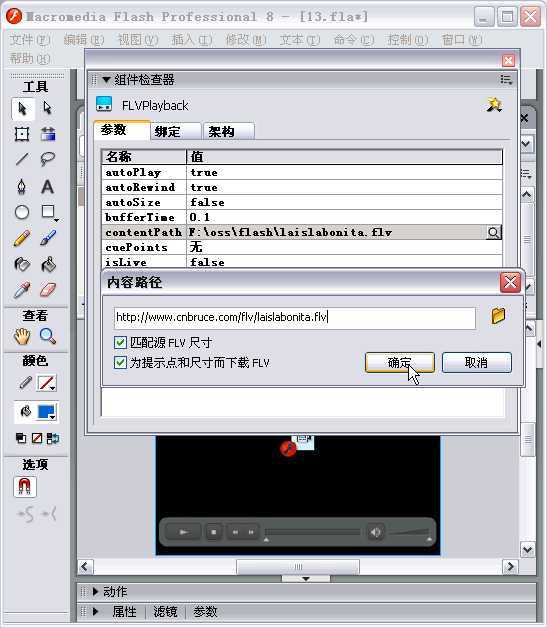
Task: Open the blue fill color picker
Action: (47, 412)
